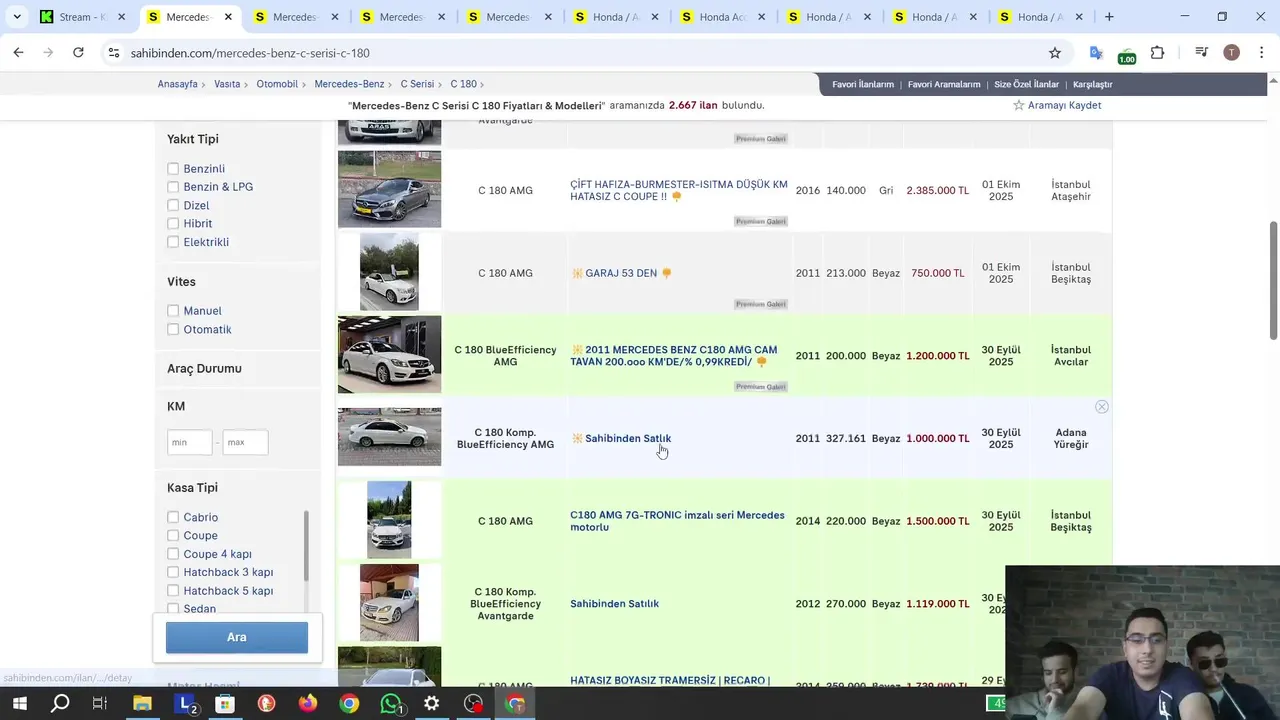Image resolution: width=1280 pixels, height=720 pixels.
Task: Open Windows taskbar search
Action: click(60, 704)
